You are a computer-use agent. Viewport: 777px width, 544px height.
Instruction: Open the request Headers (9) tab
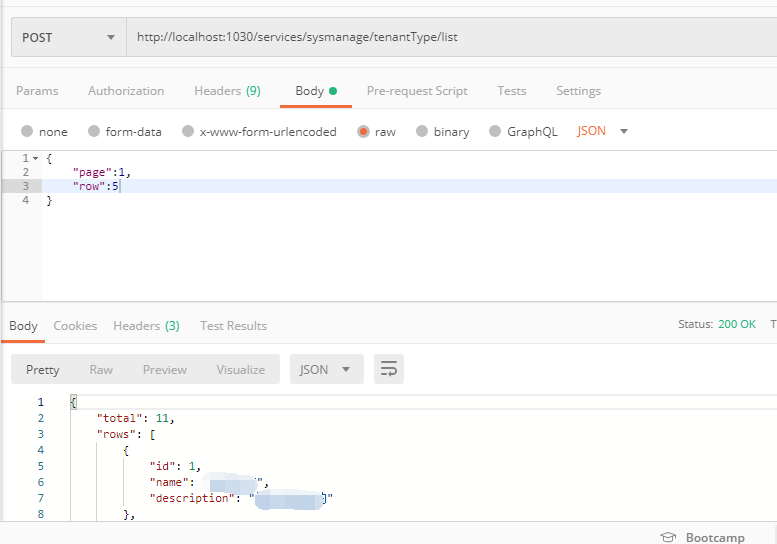[x=227, y=91]
